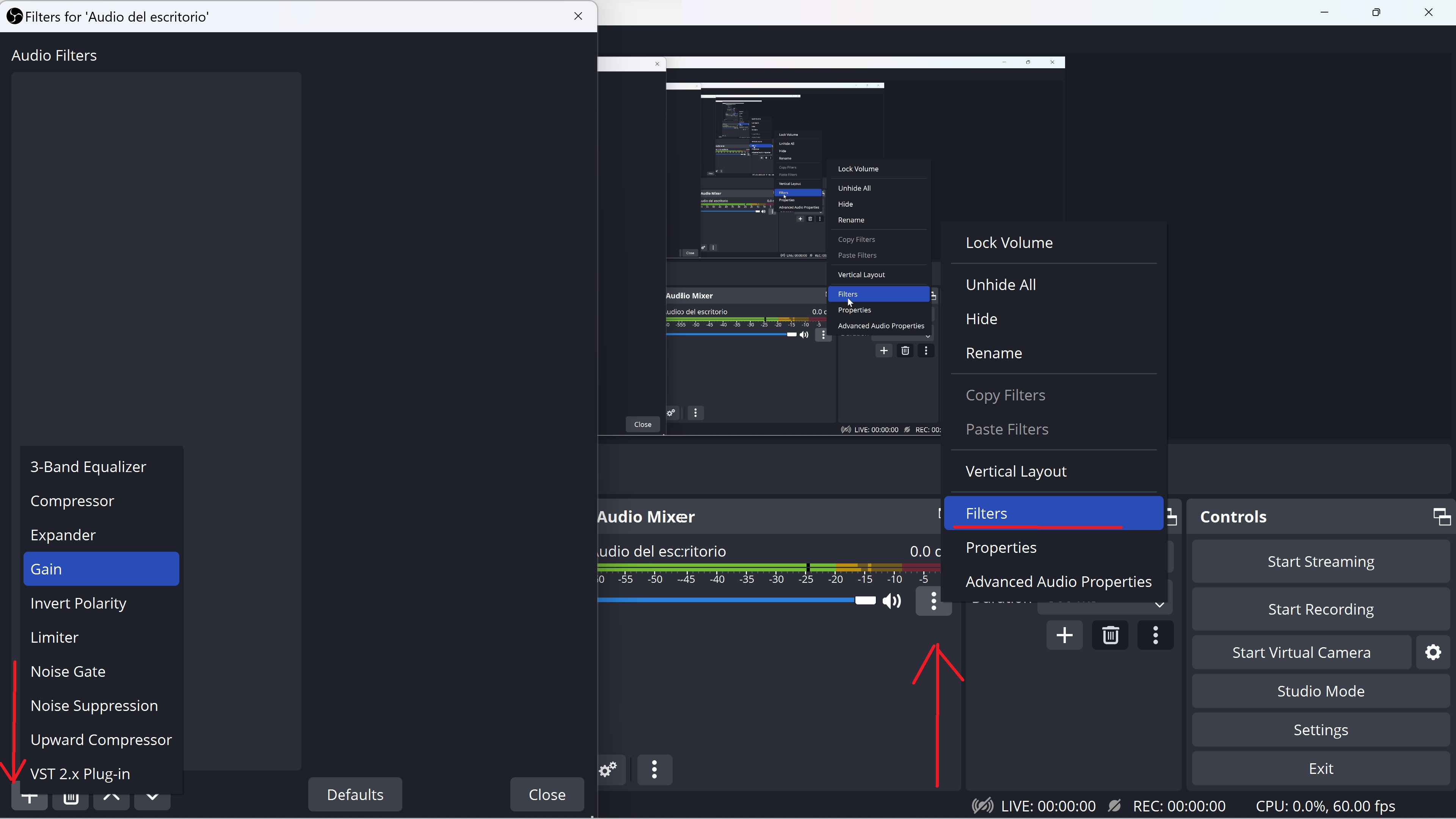Click the blue volume slider track

point(726,600)
